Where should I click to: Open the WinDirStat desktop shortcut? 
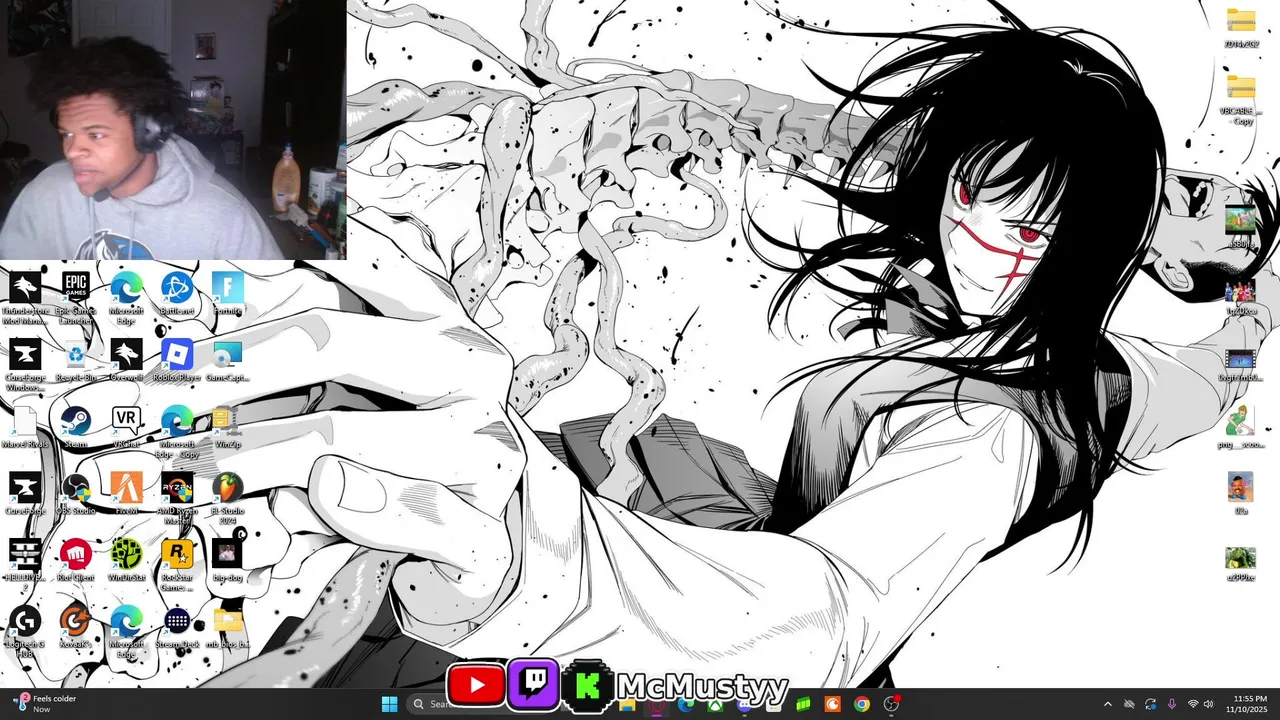(126, 561)
